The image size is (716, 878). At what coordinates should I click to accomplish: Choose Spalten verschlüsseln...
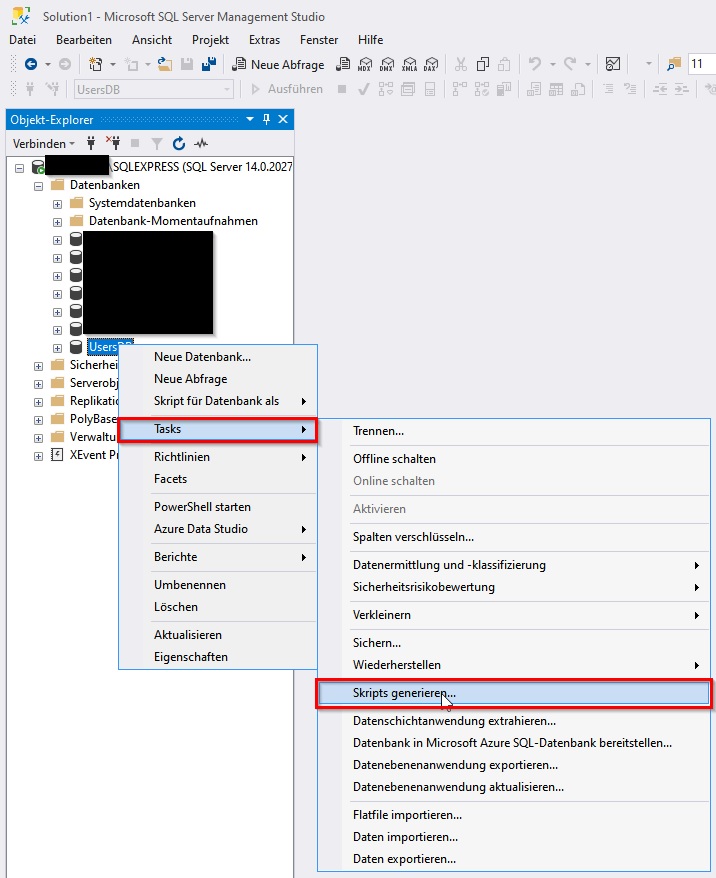[514, 537]
